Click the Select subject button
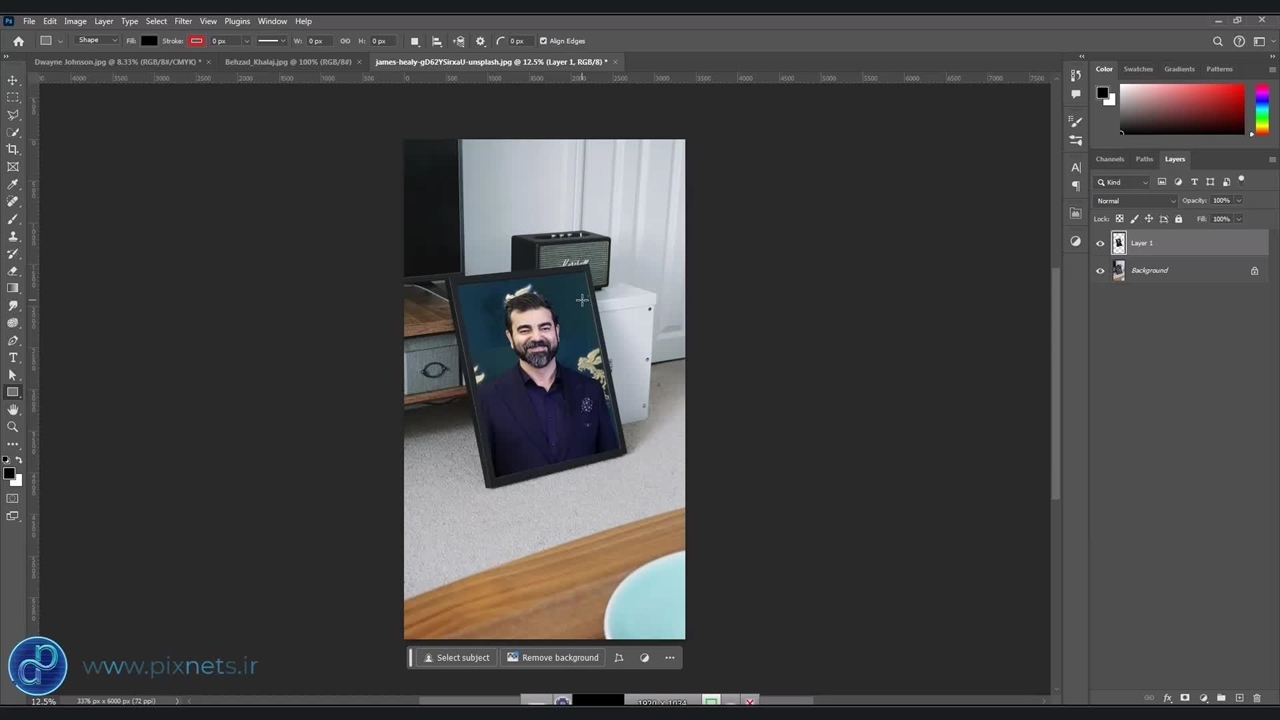Screen dimensions: 1280x720 coord(456,658)
